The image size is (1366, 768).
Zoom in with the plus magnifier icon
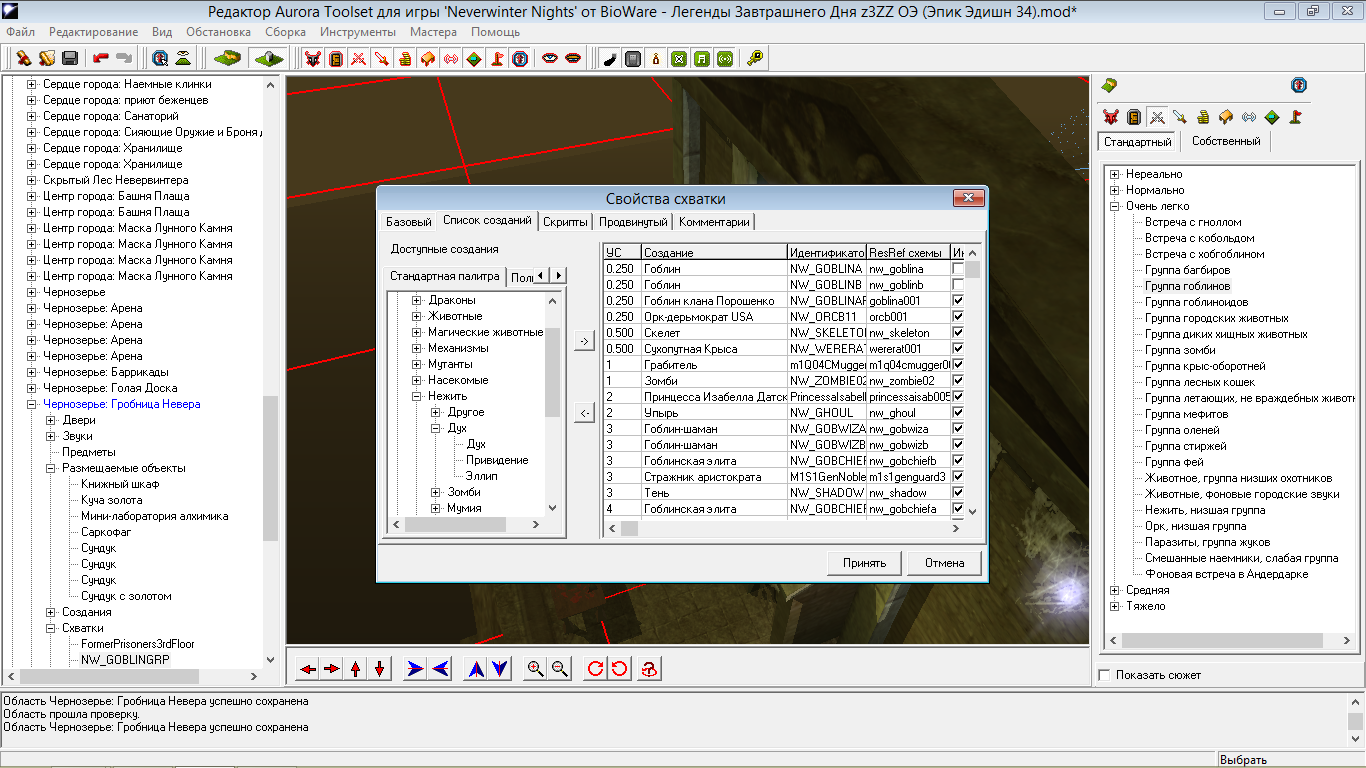536,669
